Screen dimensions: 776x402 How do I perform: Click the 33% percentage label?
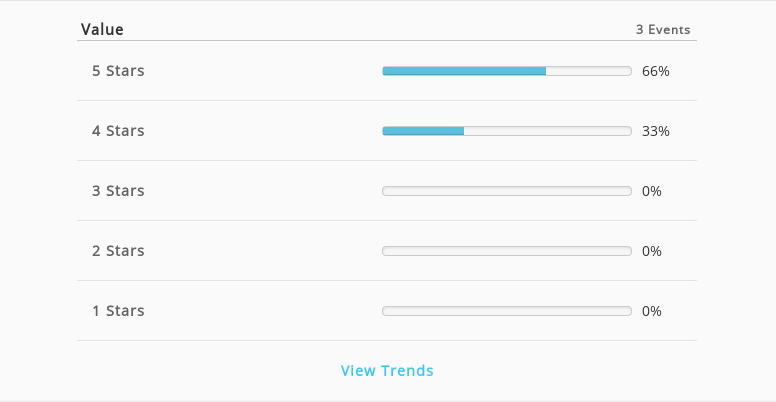pos(656,131)
